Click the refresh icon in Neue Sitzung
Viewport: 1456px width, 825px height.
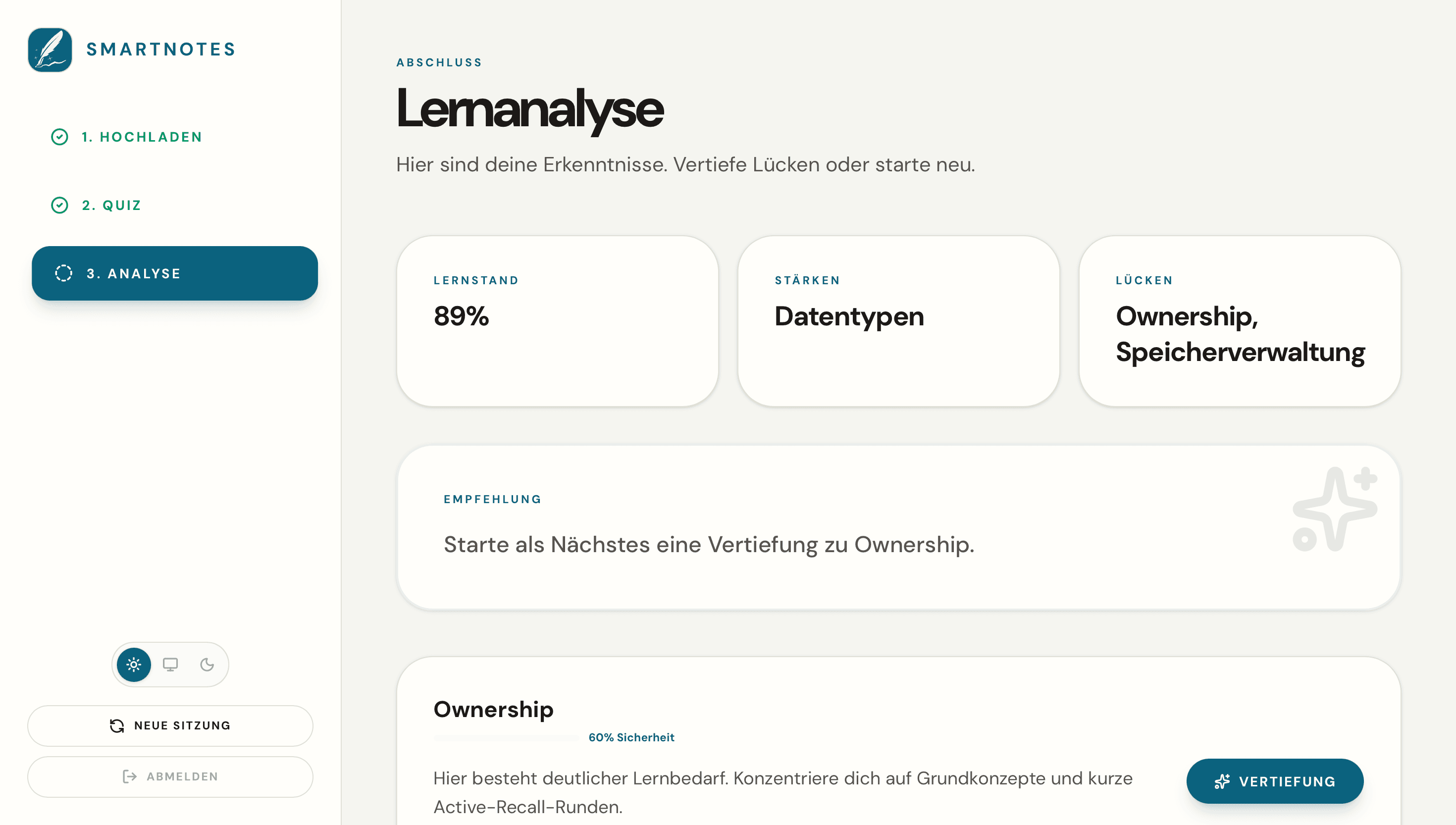pos(117,726)
